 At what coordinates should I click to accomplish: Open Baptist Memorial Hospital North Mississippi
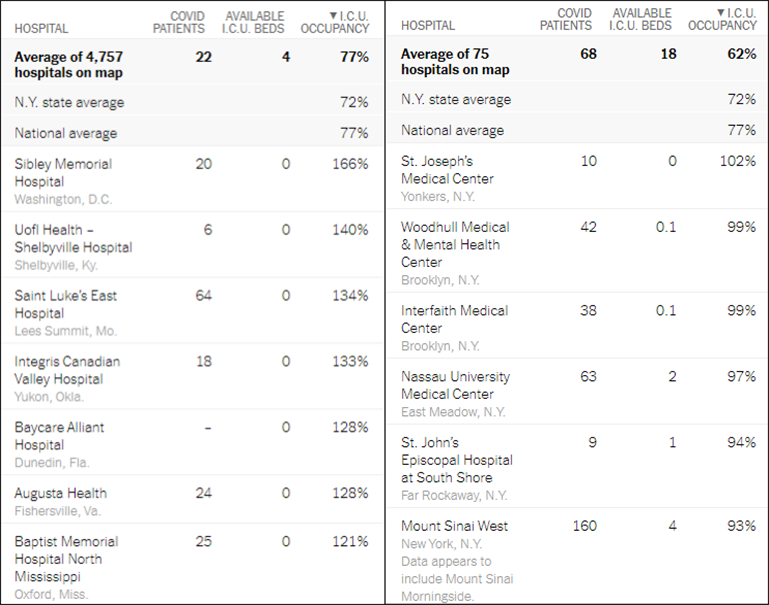[x=66, y=558]
